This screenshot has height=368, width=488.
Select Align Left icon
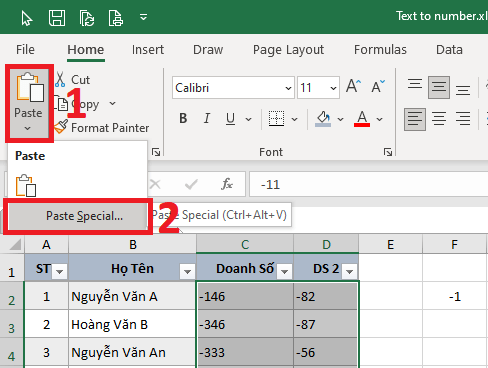click(x=415, y=119)
